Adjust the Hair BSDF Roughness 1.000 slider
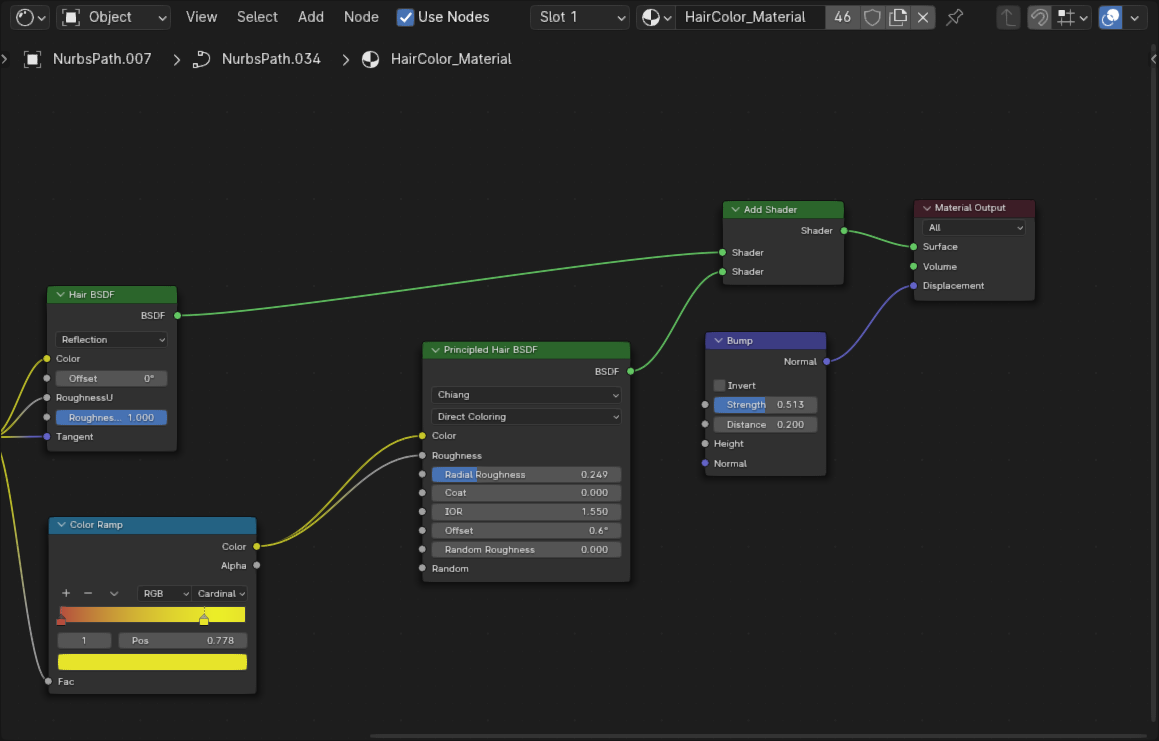The image size is (1159, 741). 112,418
